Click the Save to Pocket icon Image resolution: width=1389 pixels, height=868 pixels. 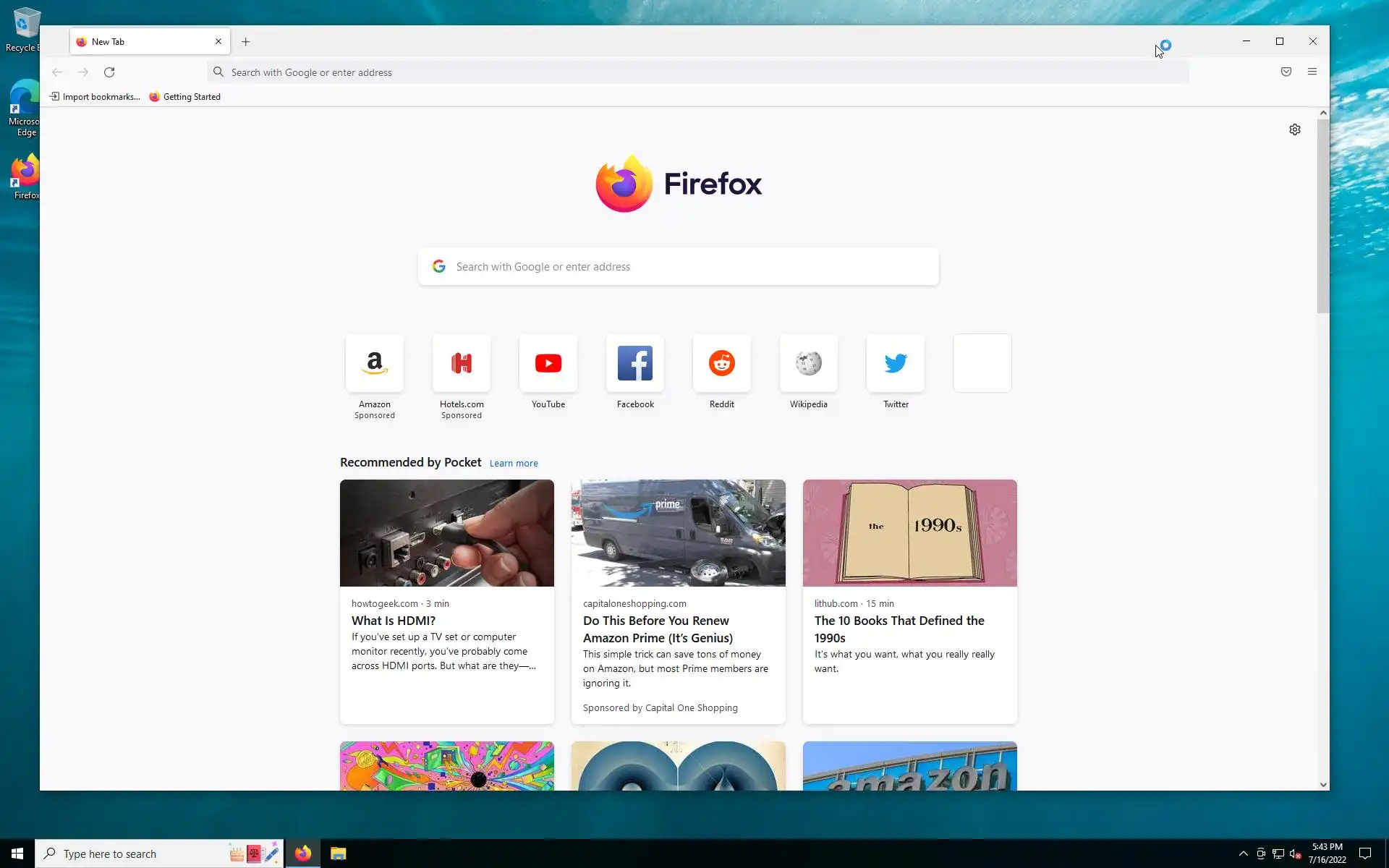(x=1286, y=72)
